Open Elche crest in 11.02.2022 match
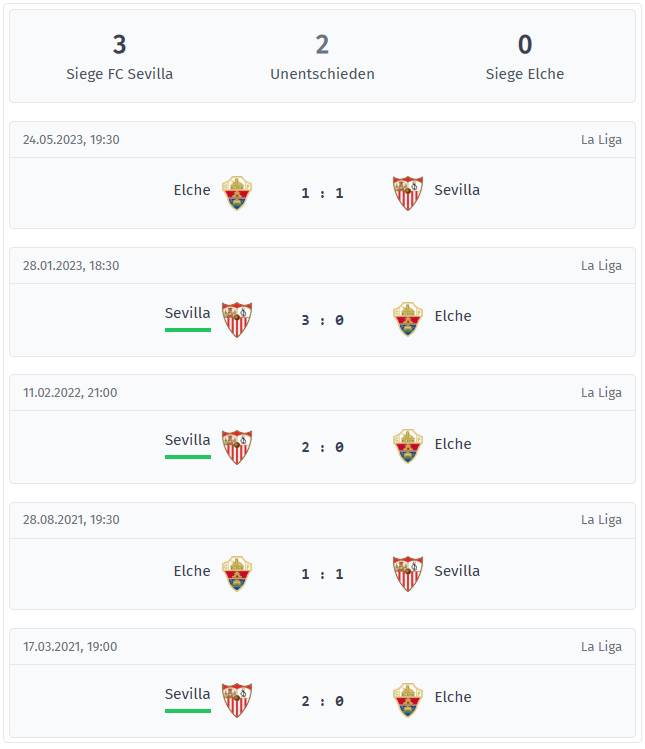Viewport: 645px width, 749px height. 408,447
